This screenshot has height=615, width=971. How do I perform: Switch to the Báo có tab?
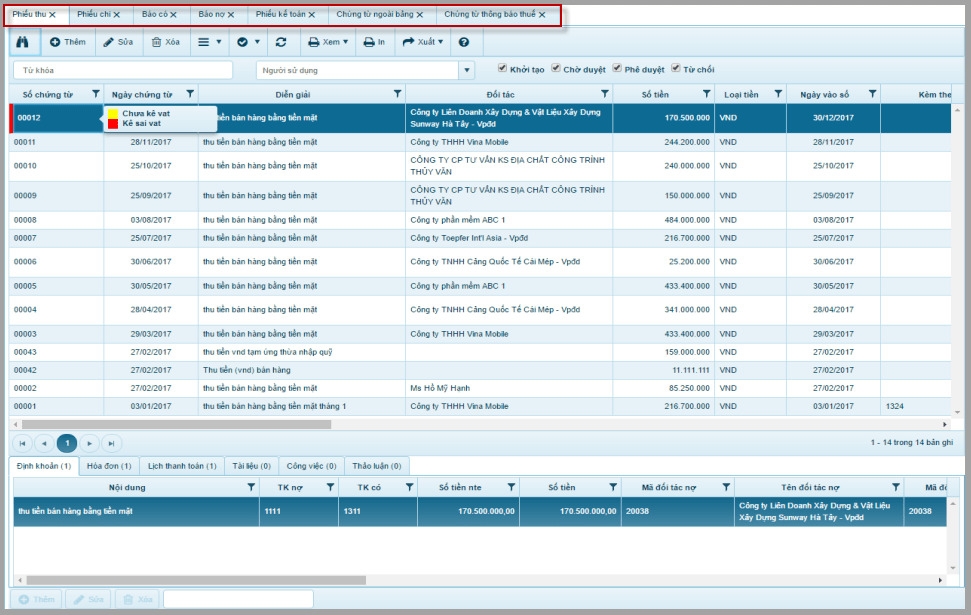(x=154, y=15)
